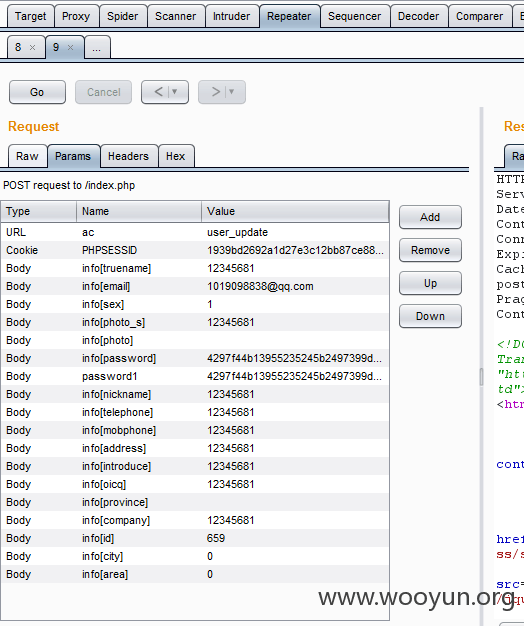Click the info[sex] parameter row

[195, 304]
